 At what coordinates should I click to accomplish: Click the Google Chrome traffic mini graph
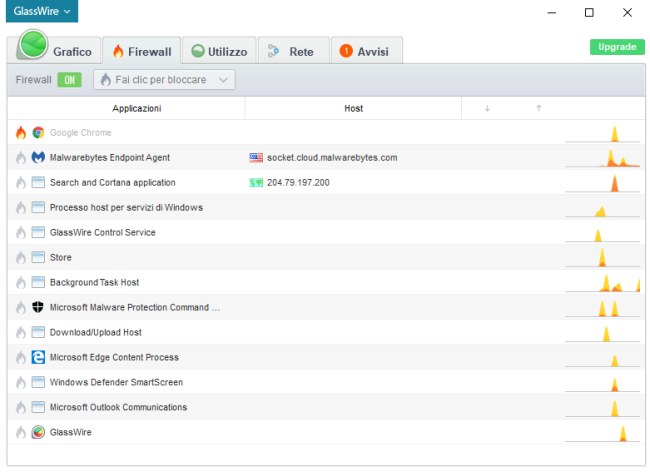(x=602, y=133)
